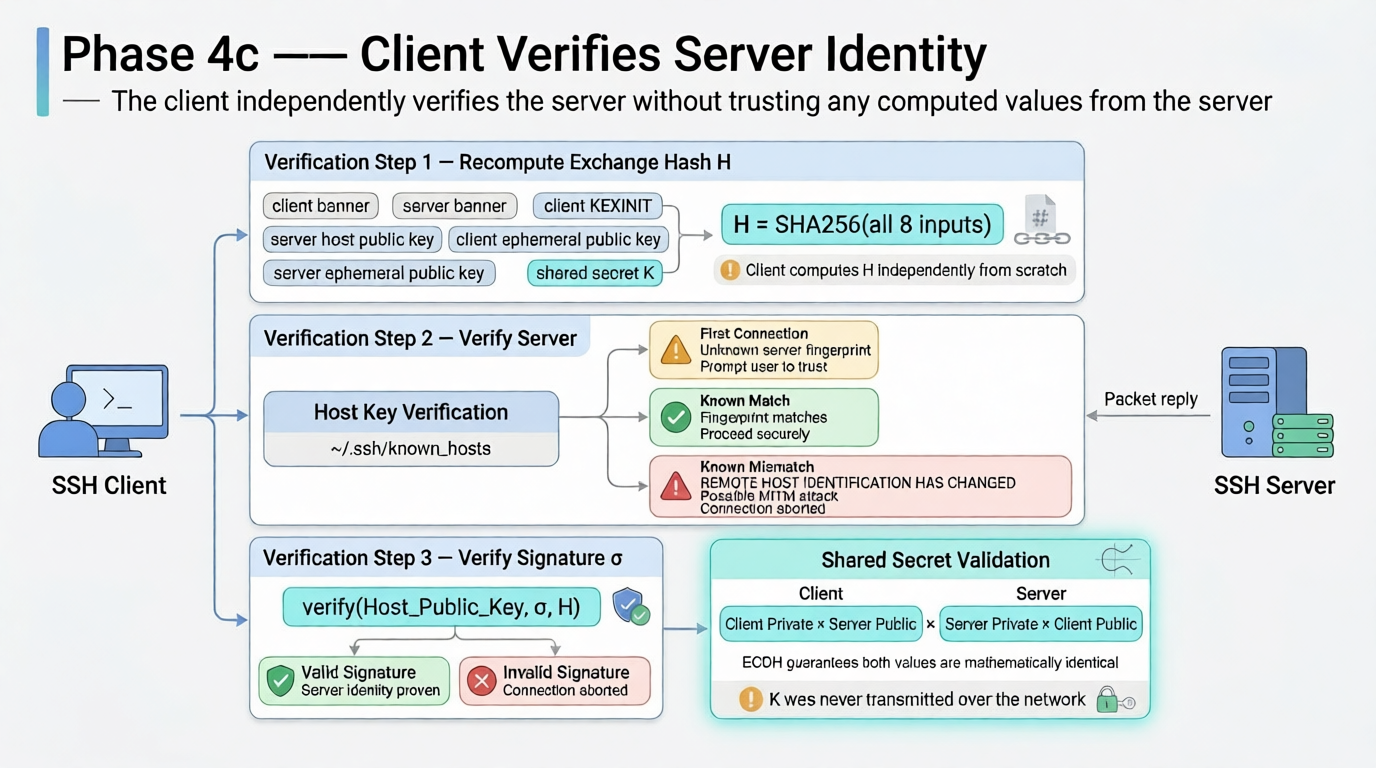Screen dimensions: 1376x768
Task: Click the 'Server' column label in Shared Secret Validation
Action: [x=1041, y=593]
